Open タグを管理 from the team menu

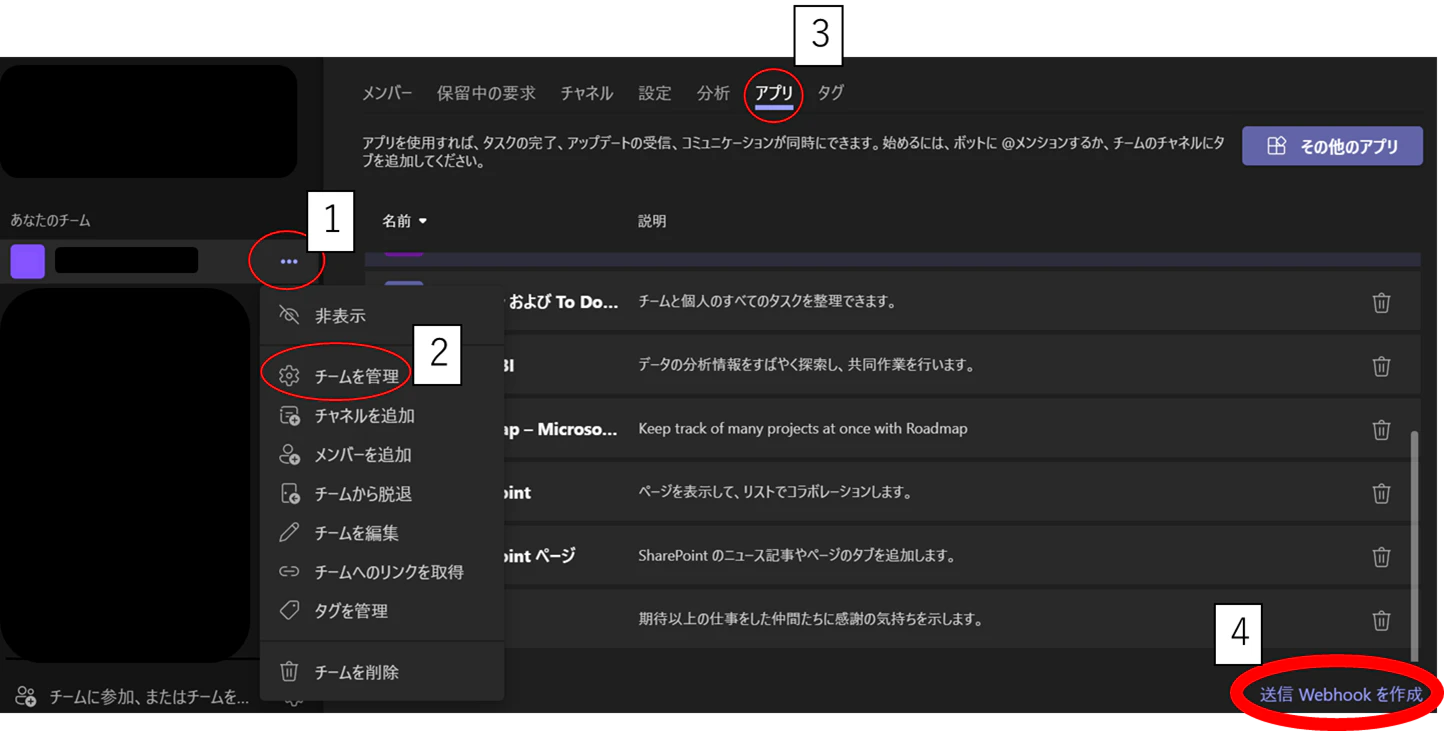tap(381, 611)
